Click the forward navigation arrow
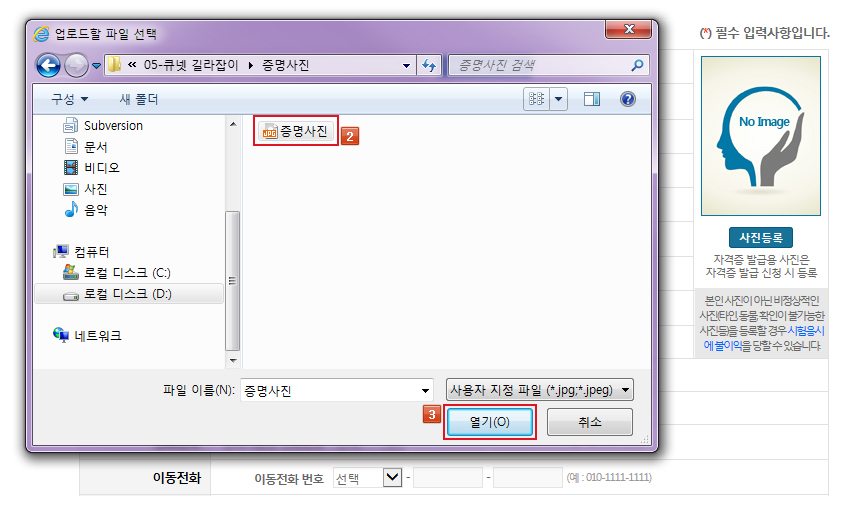 [76, 65]
